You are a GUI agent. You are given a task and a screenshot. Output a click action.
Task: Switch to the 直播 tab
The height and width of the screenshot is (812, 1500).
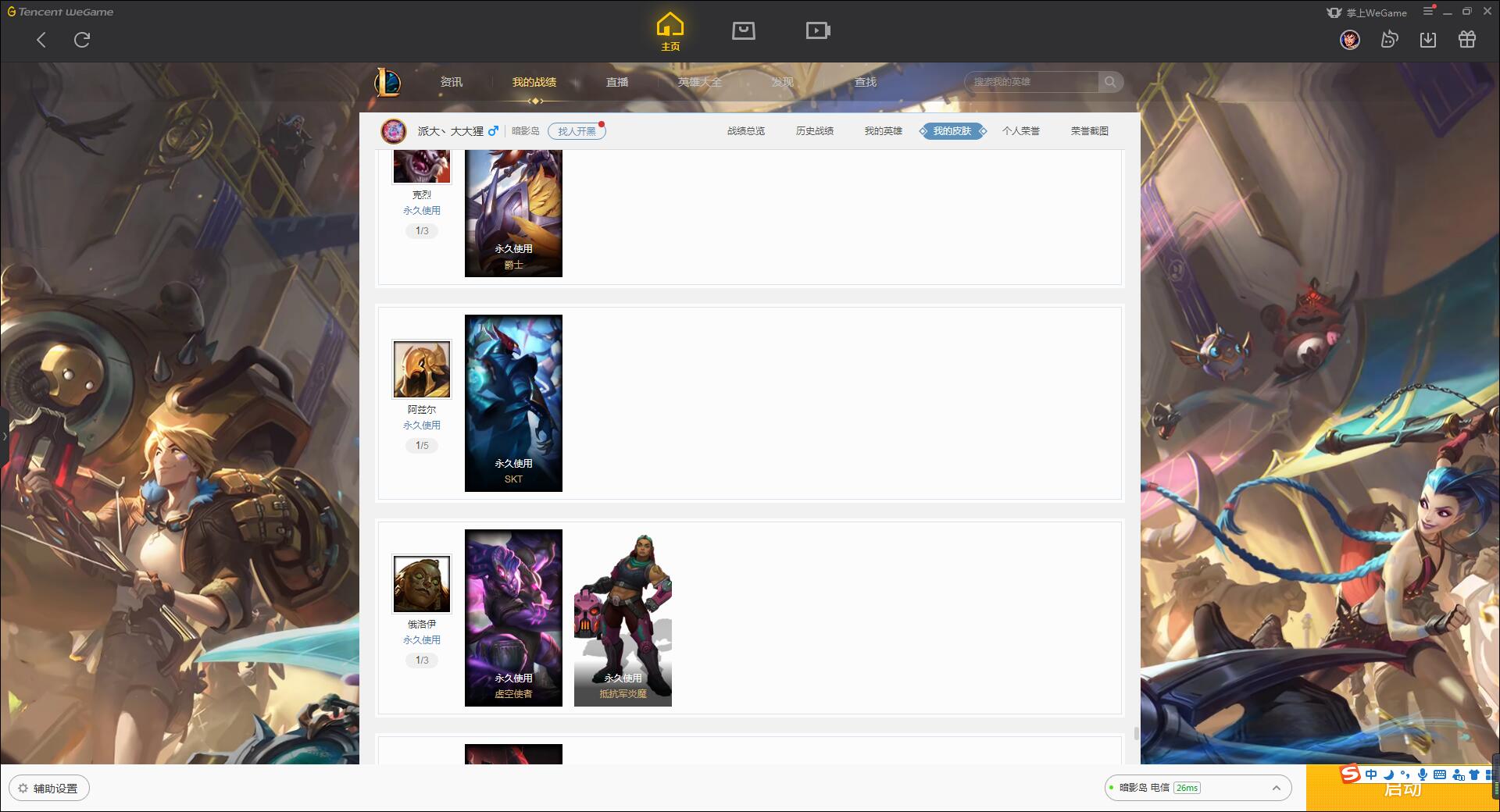[617, 82]
